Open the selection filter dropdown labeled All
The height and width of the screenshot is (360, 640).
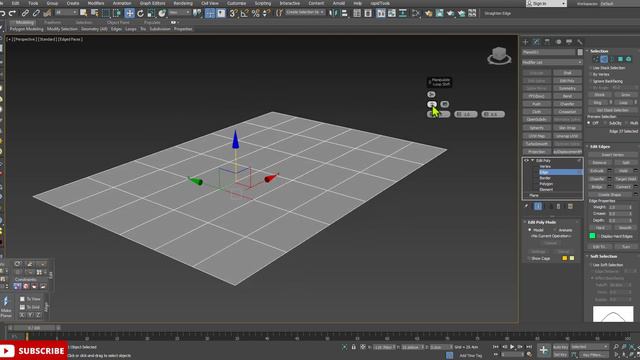point(66,13)
